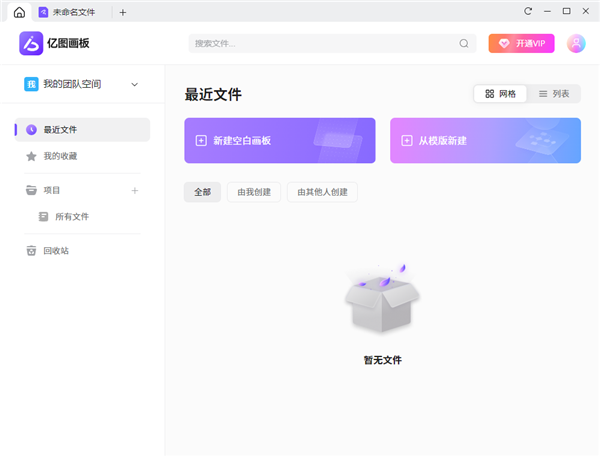Click 从模版新建 button
Image resolution: width=600 pixels, height=457 pixels.
point(485,141)
